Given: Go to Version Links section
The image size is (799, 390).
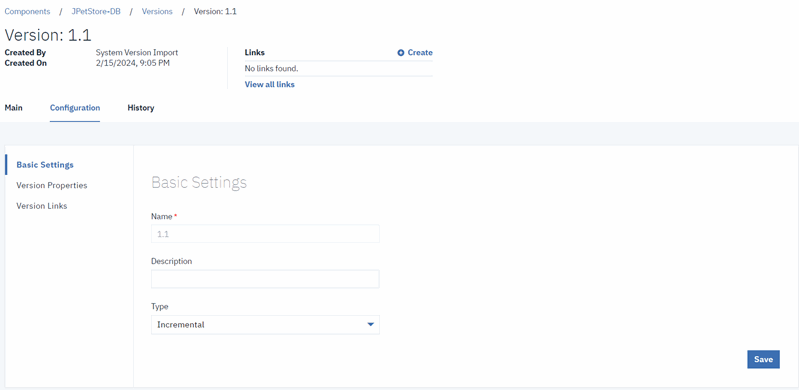Looking at the screenshot, I should coord(42,206).
